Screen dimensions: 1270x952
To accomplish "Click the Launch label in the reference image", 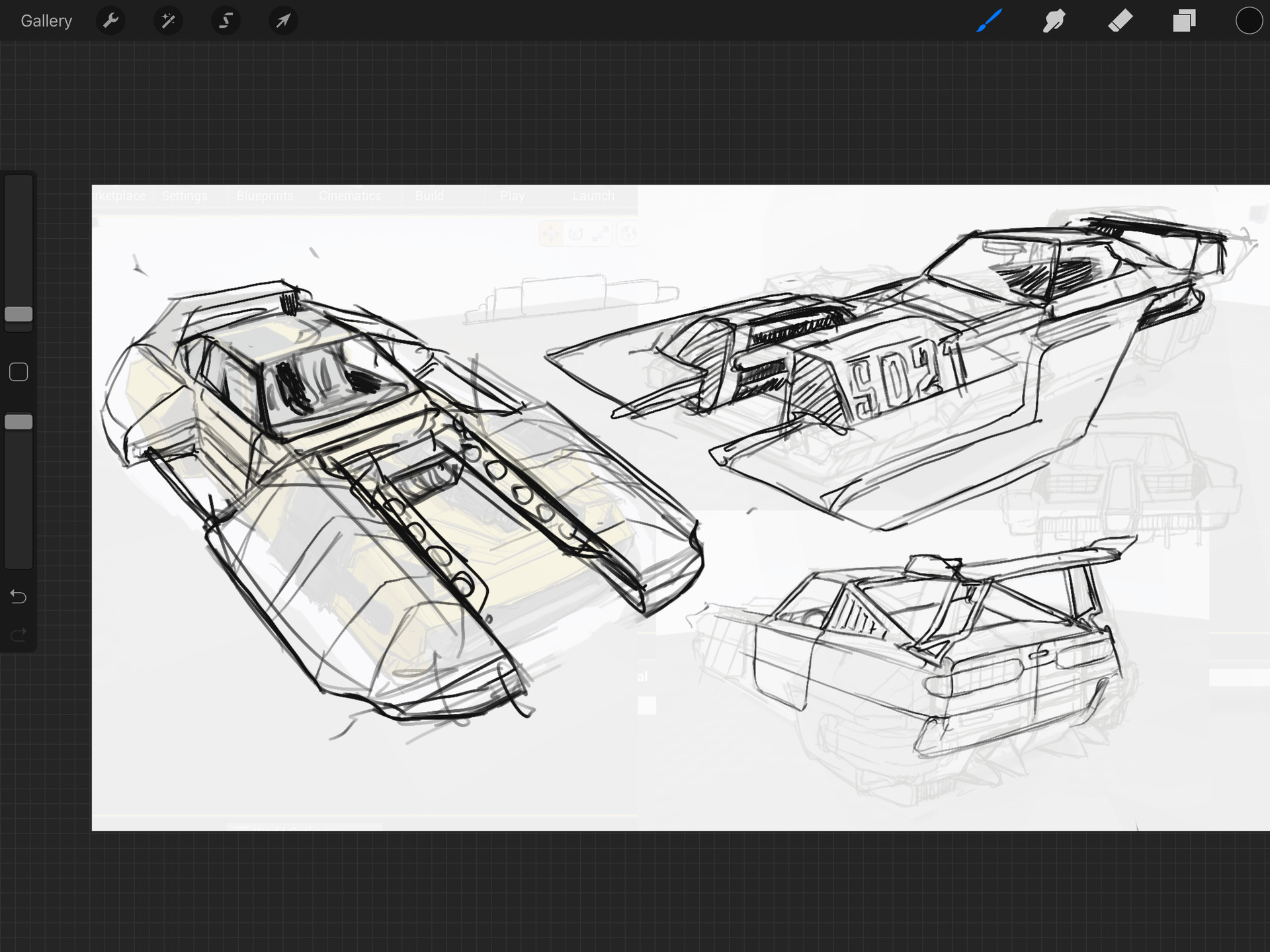I will click(x=593, y=196).
